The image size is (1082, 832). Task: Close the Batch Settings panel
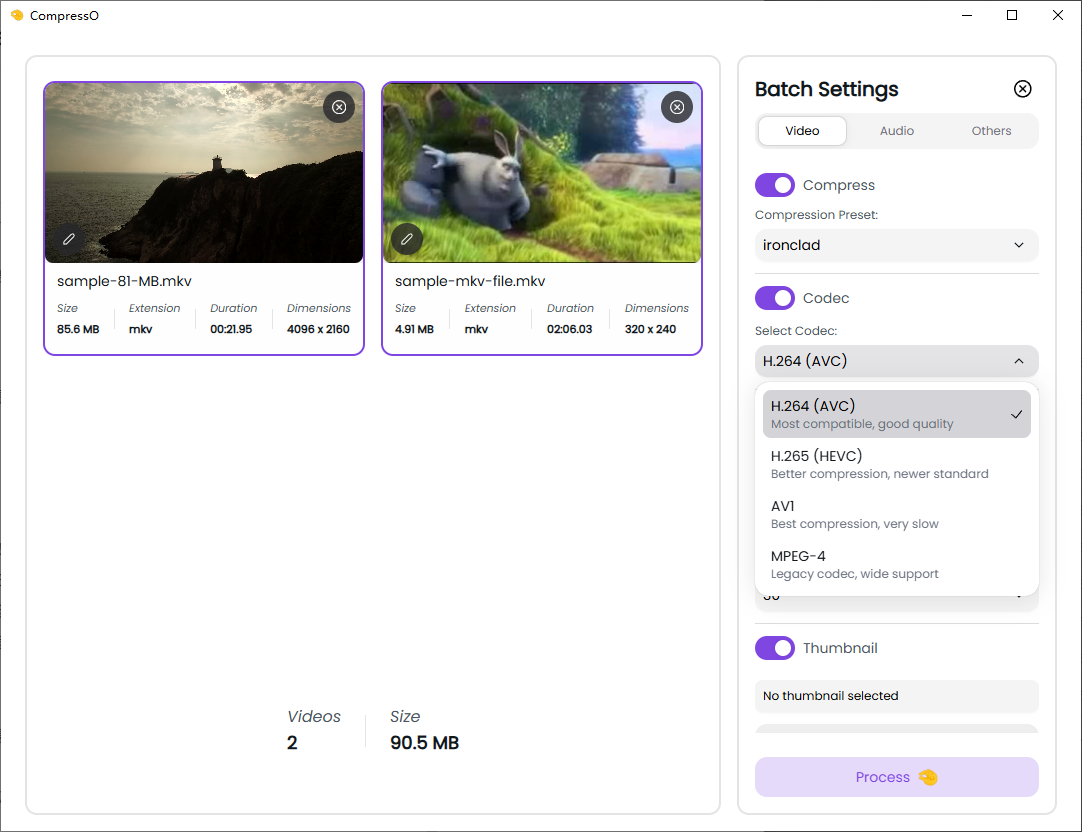pos(1023,89)
